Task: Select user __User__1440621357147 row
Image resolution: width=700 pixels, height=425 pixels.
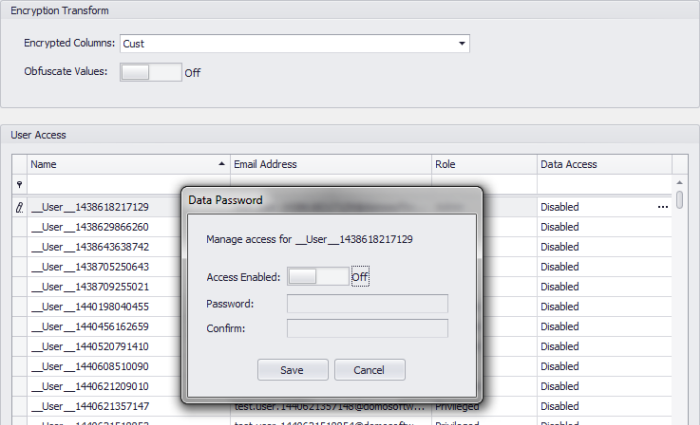Action: tap(342, 406)
